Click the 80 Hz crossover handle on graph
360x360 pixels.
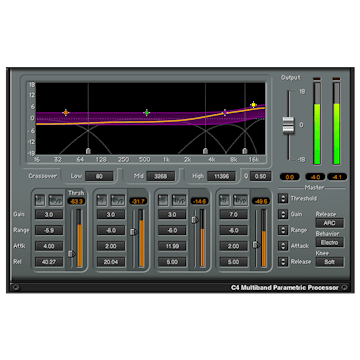(x=88, y=151)
